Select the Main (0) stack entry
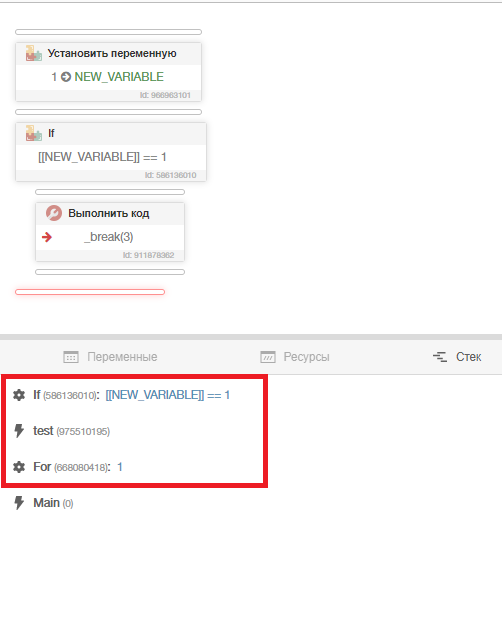Image resolution: width=502 pixels, height=622 pixels. [x=53, y=503]
